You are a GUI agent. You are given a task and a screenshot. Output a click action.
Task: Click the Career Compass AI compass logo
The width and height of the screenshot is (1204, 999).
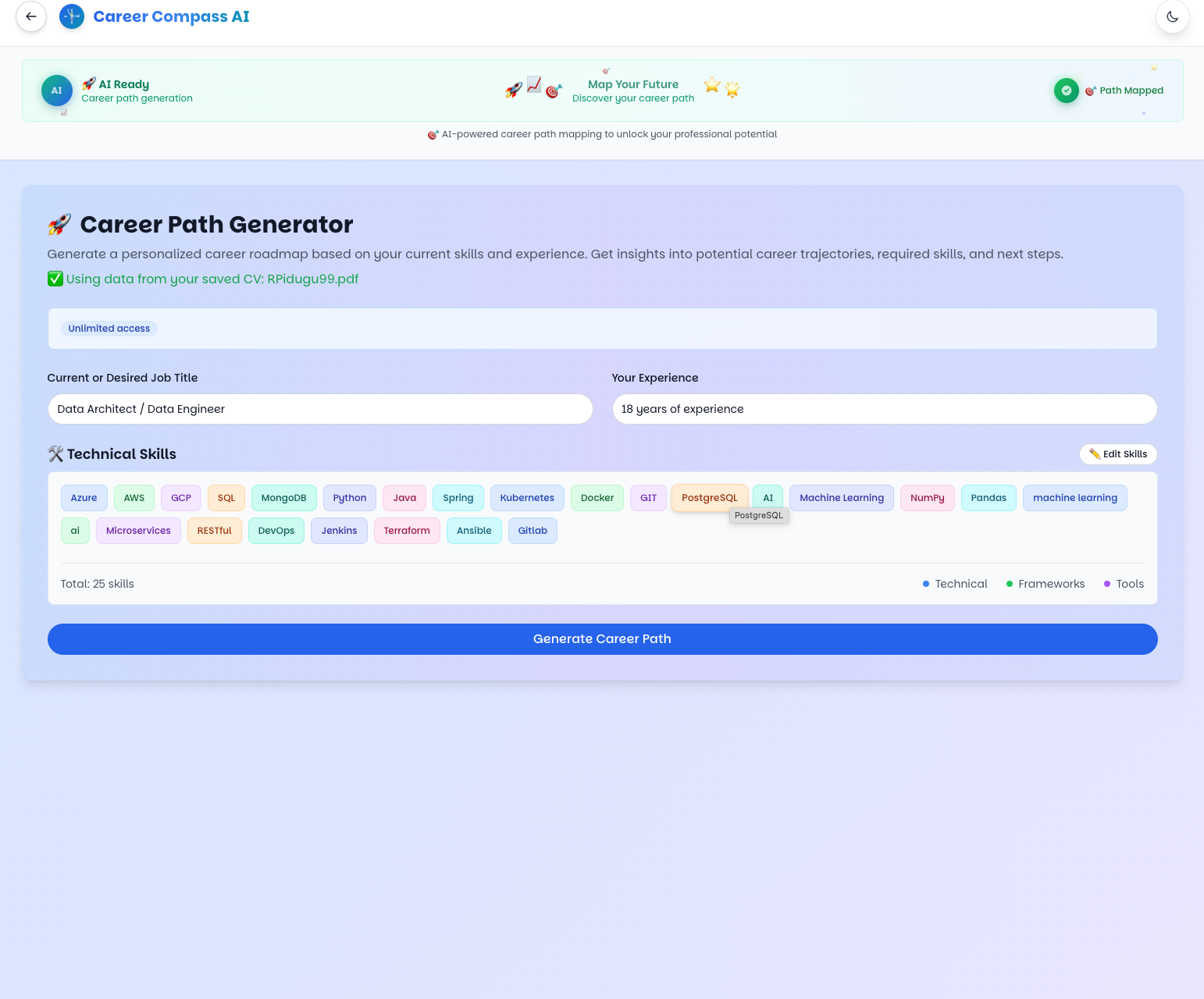tap(71, 16)
